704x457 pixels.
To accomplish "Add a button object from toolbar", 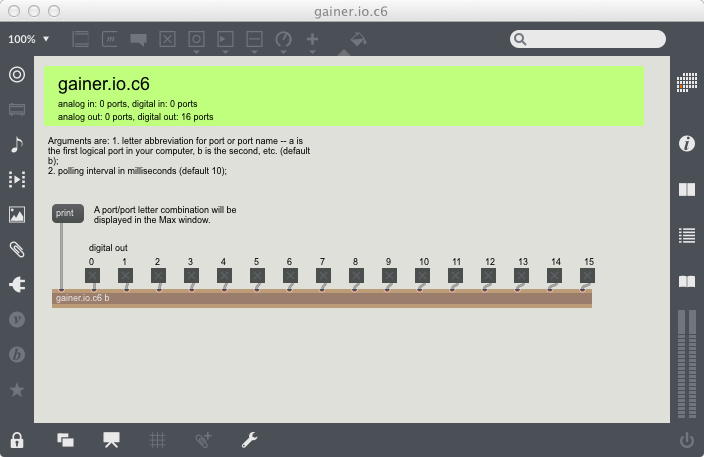I will (196, 40).
